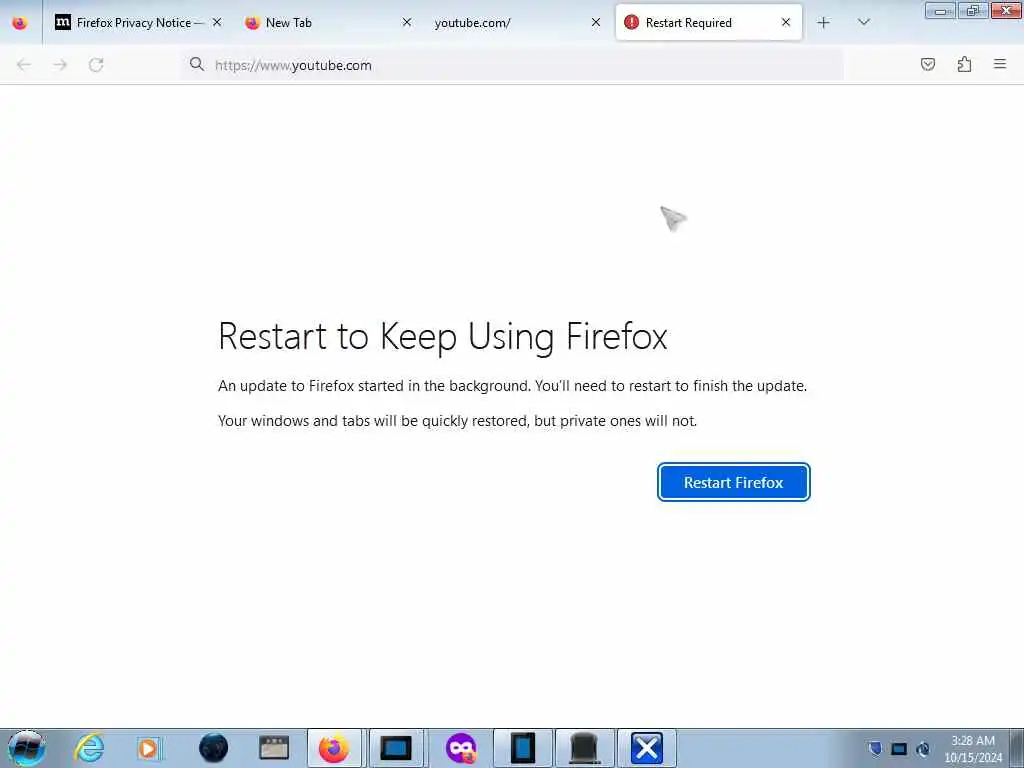Open the blue monitor app in taskbar
The height and width of the screenshot is (768, 1024).
[396, 748]
